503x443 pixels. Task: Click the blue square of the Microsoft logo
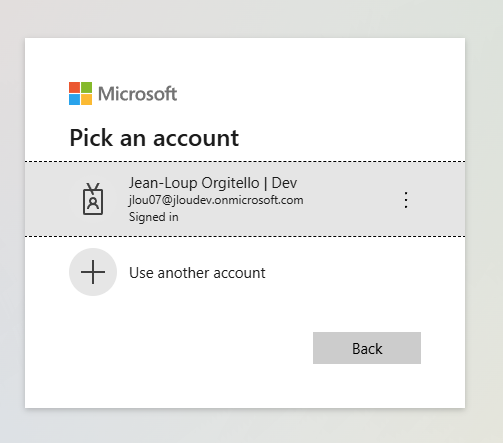click(x=74, y=99)
